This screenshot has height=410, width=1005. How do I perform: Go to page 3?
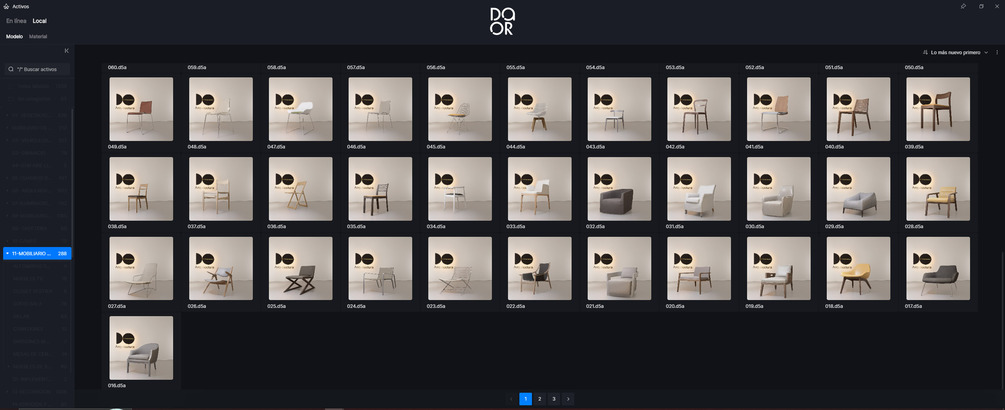pyautogui.click(x=554, y=398)
